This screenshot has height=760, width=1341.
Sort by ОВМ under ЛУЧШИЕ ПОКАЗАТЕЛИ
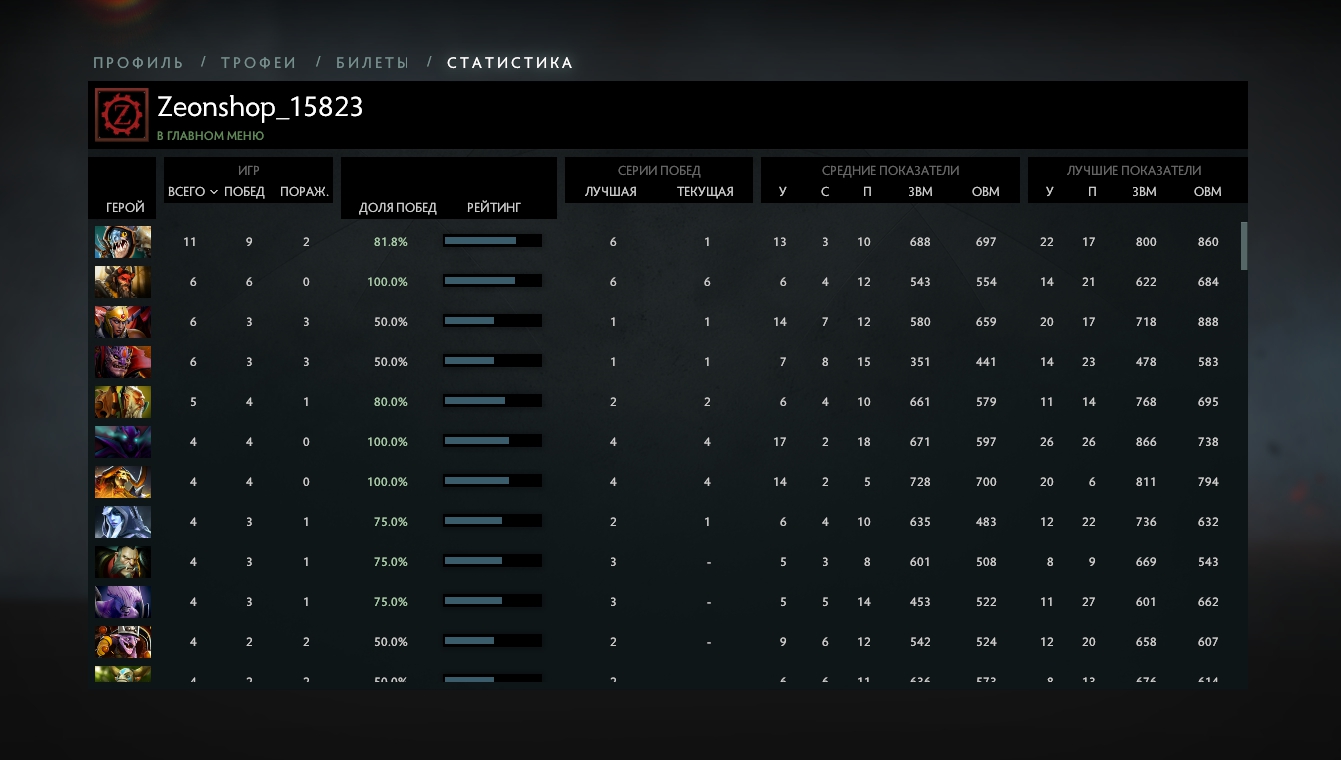tap(1208, 192)
